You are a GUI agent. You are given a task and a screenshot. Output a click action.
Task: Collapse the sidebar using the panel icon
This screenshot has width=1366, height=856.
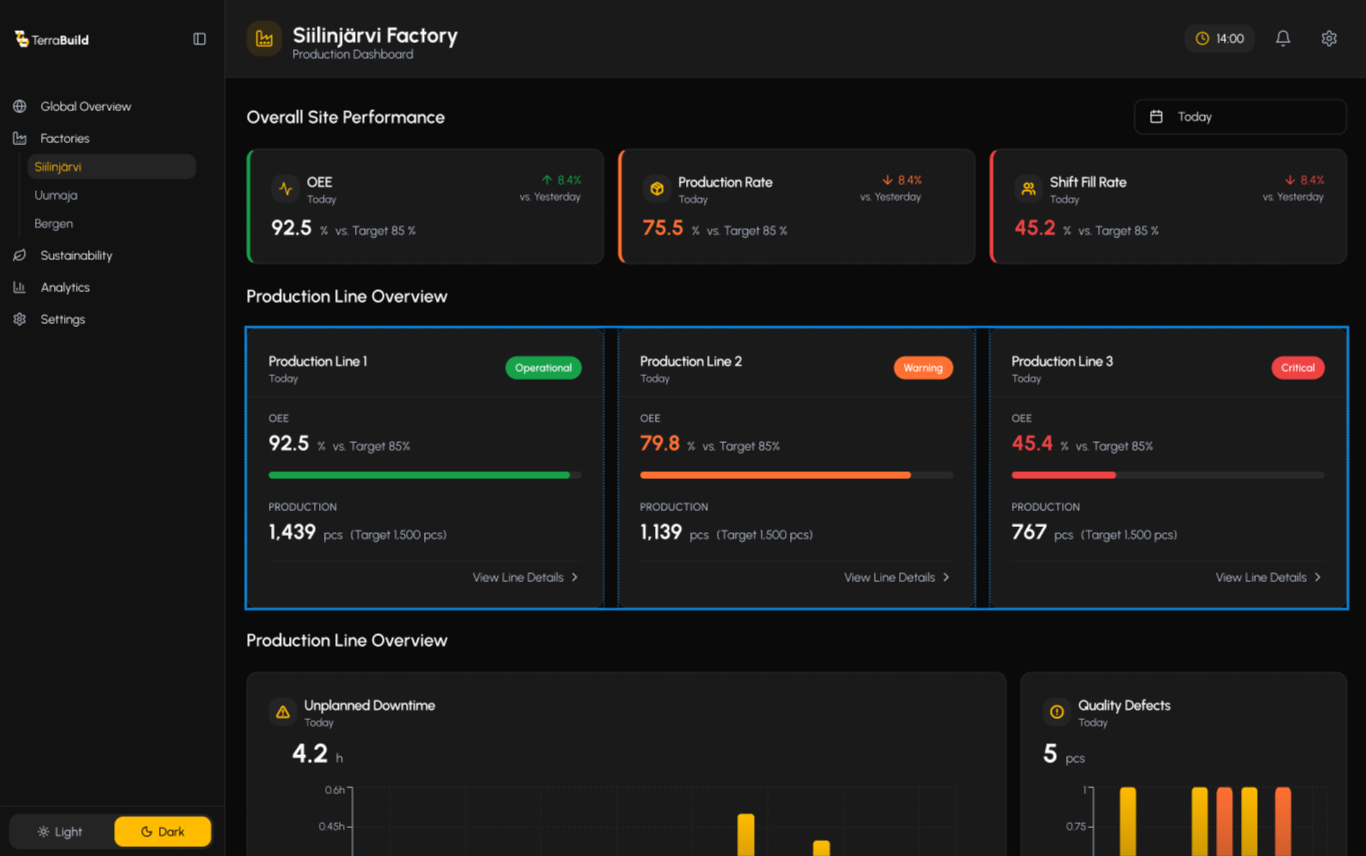199,39
